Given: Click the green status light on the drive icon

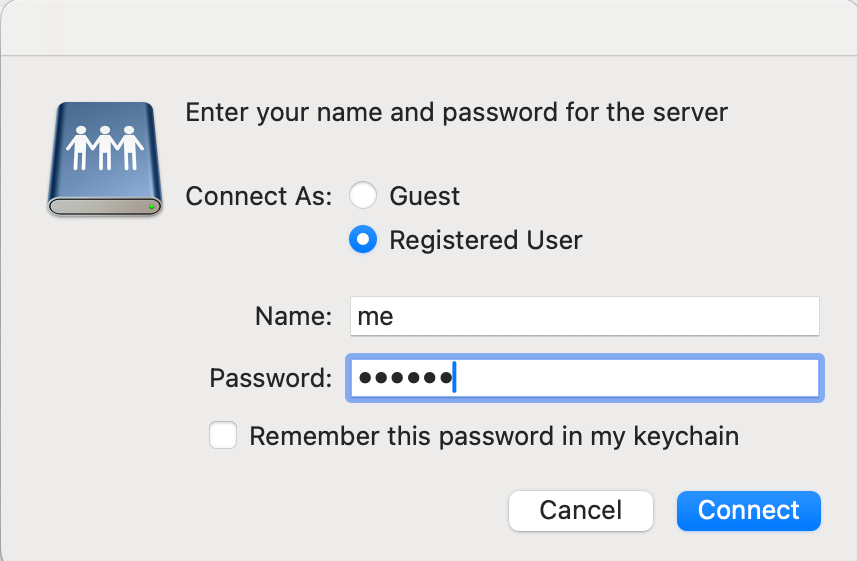Looking at the screenshot, I should coord(151,207).
